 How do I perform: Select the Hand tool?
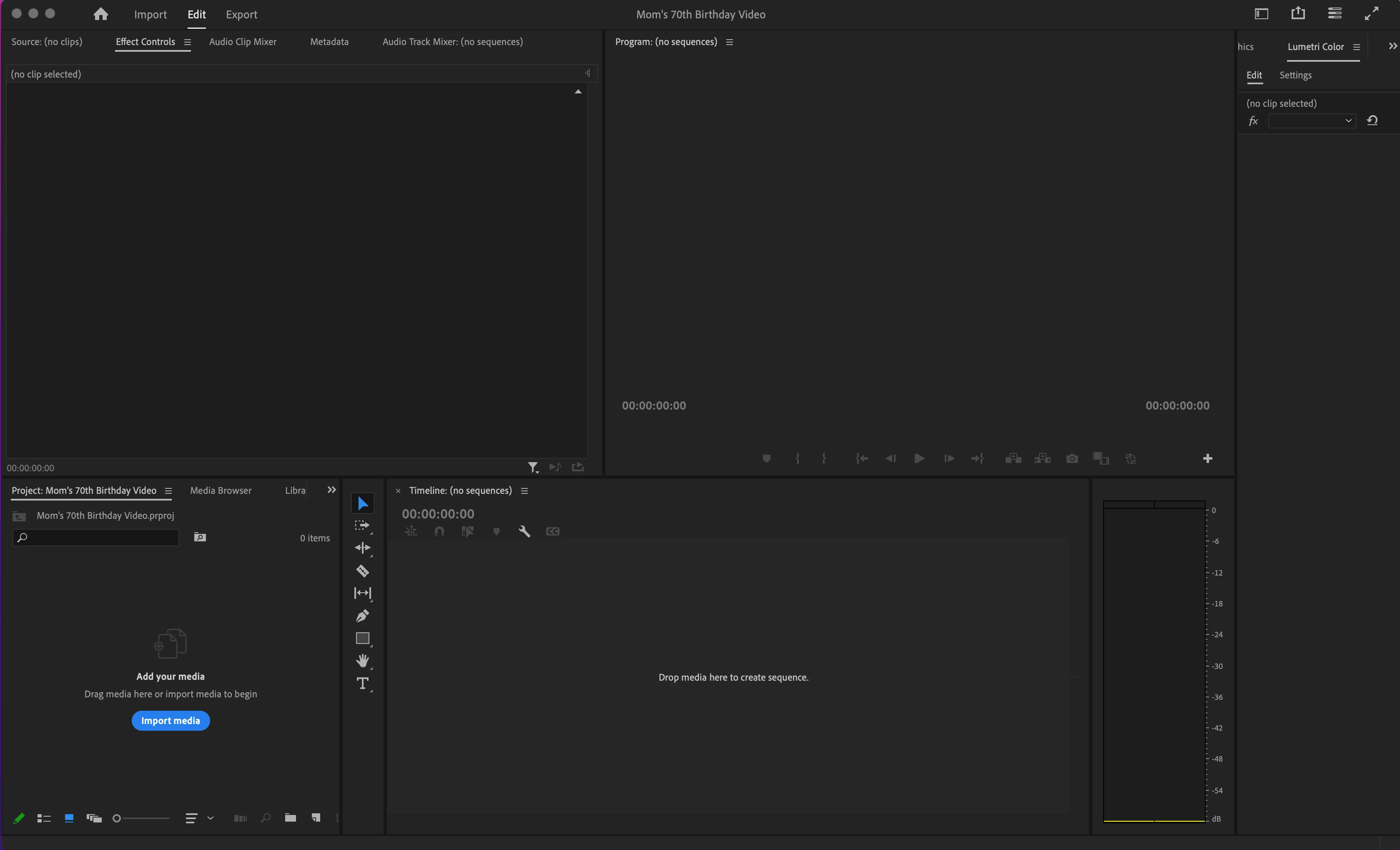(362, 661)
